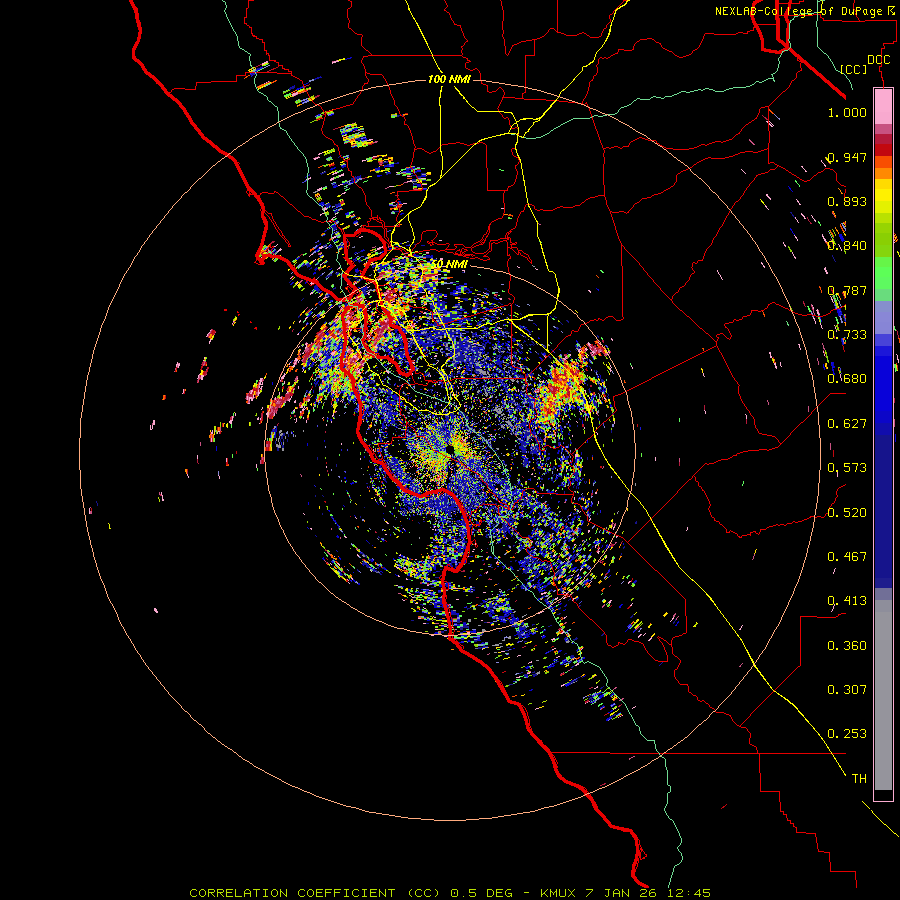Click the 0.253 scale value
The height and width of the screenshot is (900, 900).
847,734
